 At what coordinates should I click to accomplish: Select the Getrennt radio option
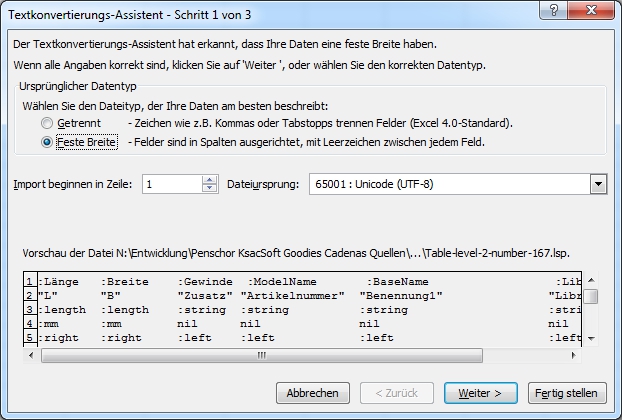click(47, 123)
